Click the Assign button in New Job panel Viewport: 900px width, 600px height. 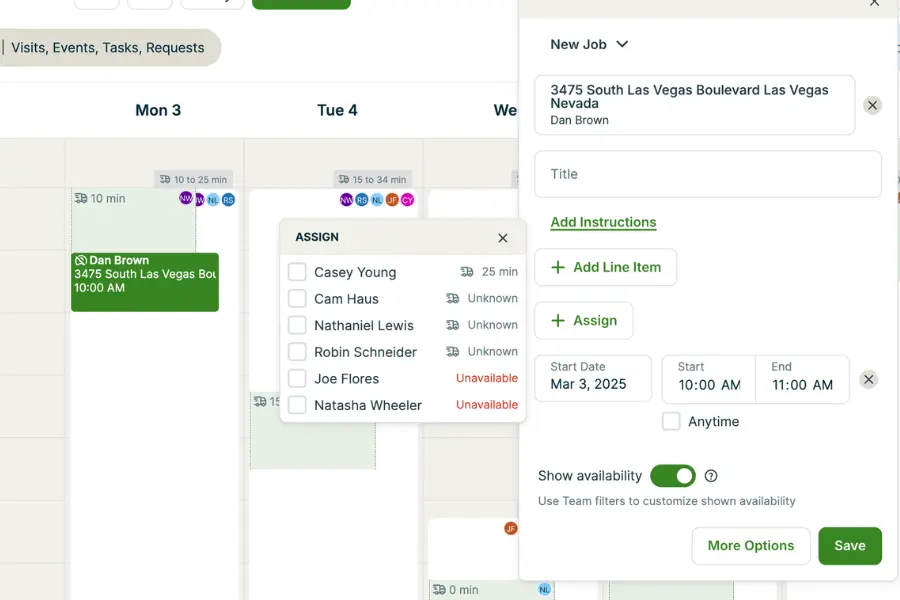click(x=584, y=320)
